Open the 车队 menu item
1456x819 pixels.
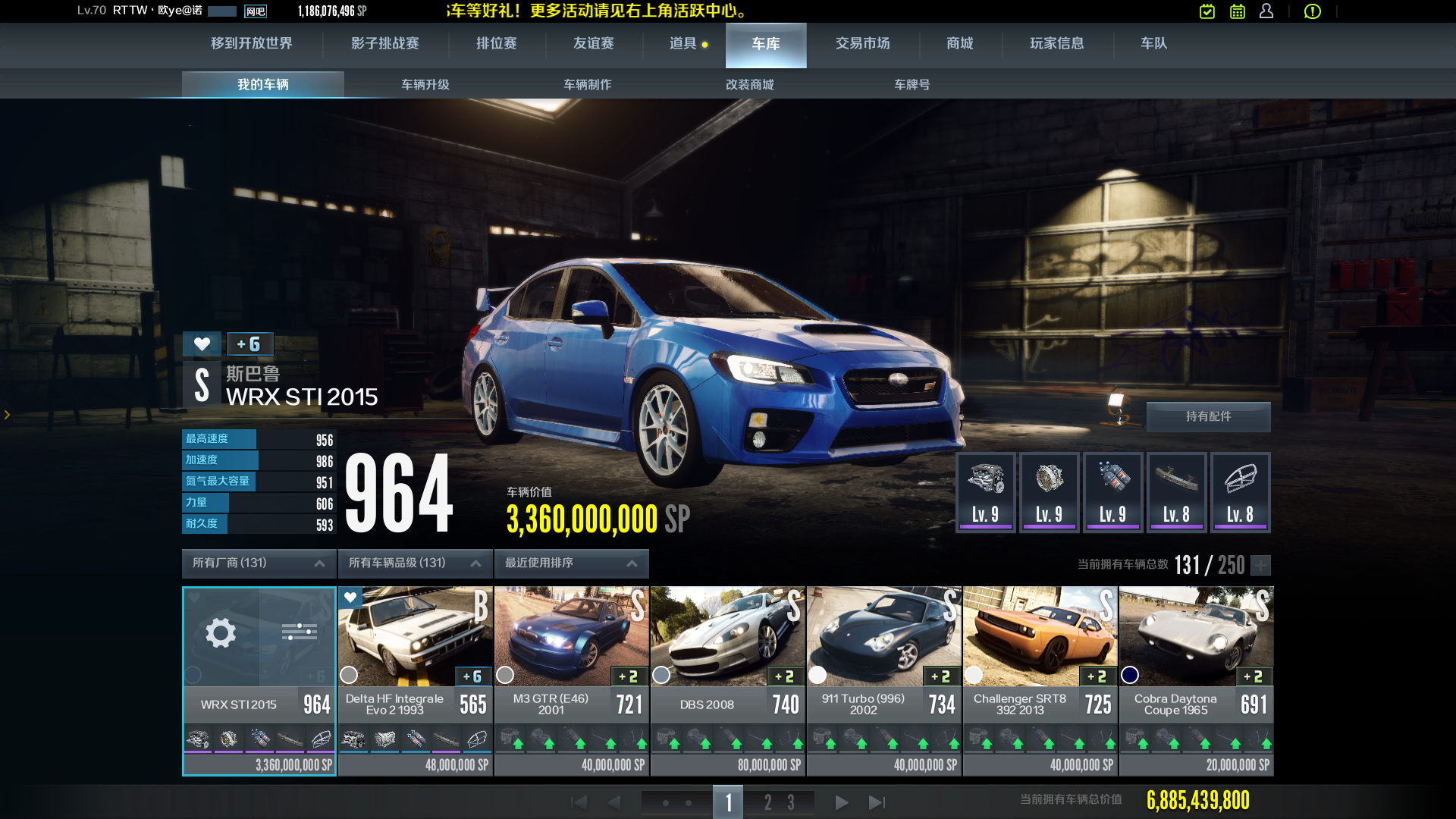click(x=1154, y=44)
